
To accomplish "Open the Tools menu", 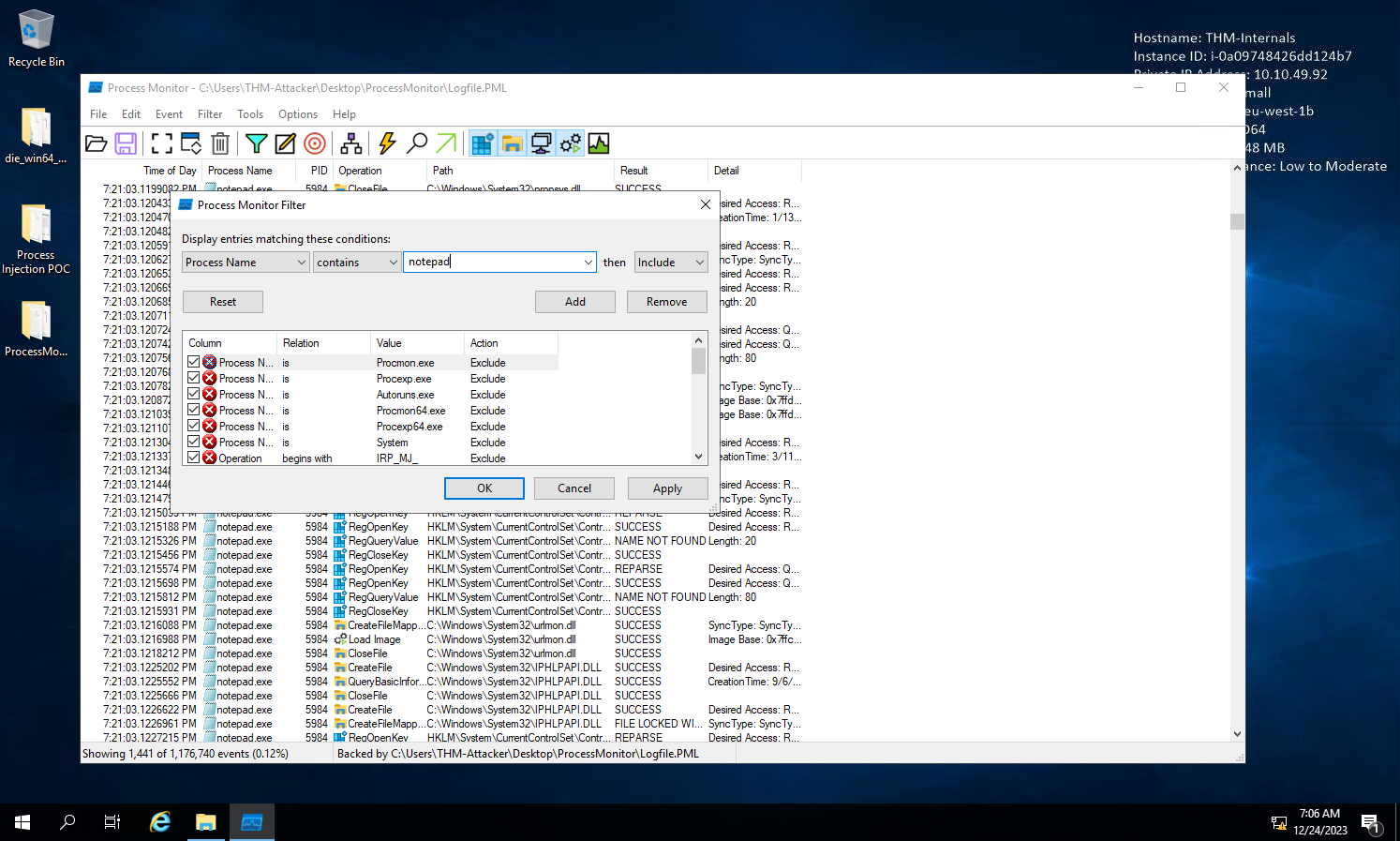I will point(250,114).
